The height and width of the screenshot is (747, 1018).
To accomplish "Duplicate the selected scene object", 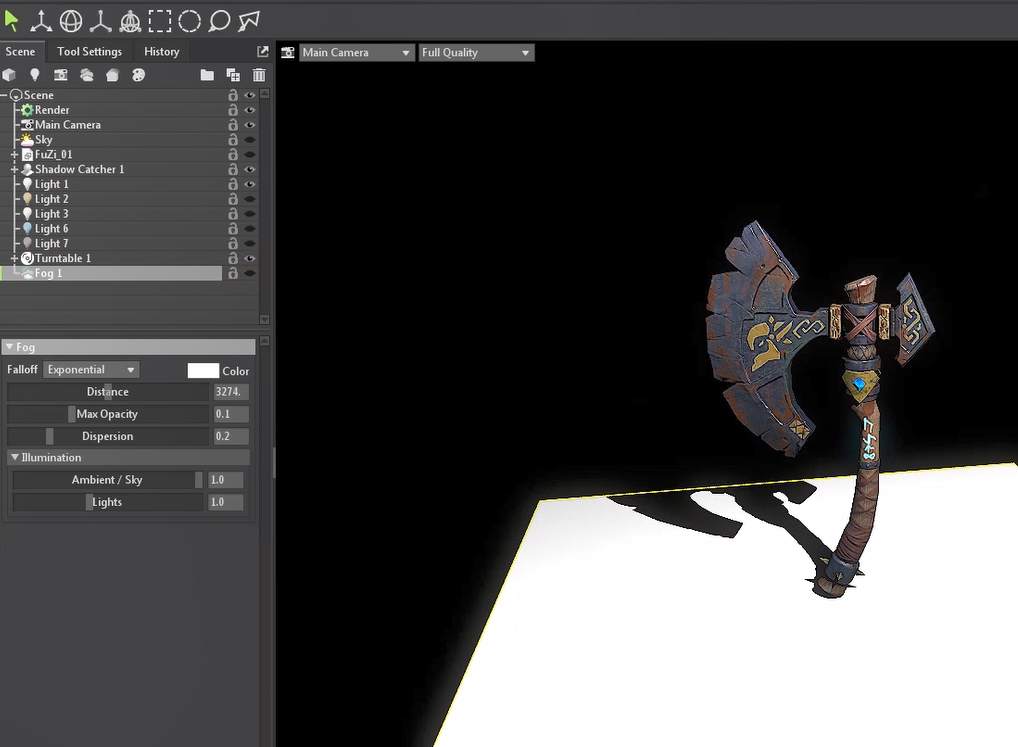I will pos(233,75).
